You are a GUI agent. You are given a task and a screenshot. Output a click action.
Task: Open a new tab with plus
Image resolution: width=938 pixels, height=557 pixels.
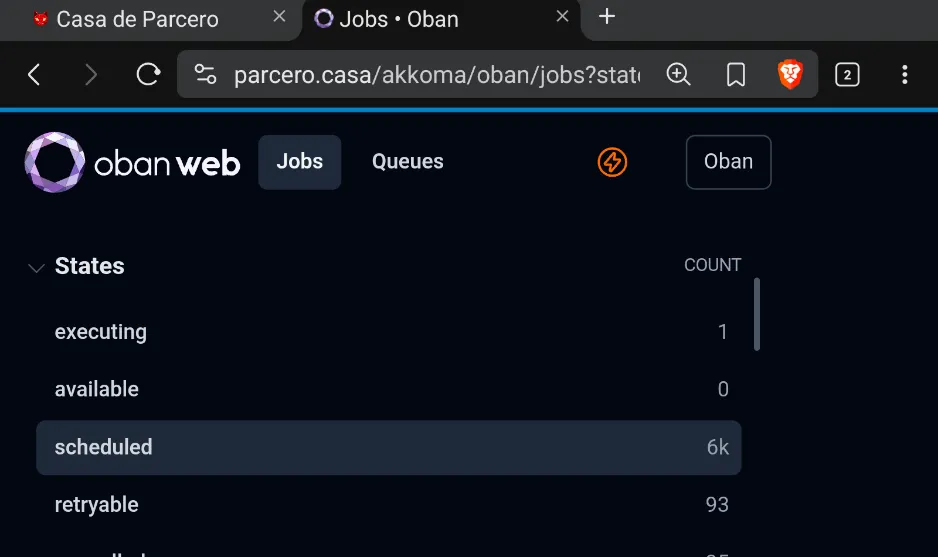607,17
